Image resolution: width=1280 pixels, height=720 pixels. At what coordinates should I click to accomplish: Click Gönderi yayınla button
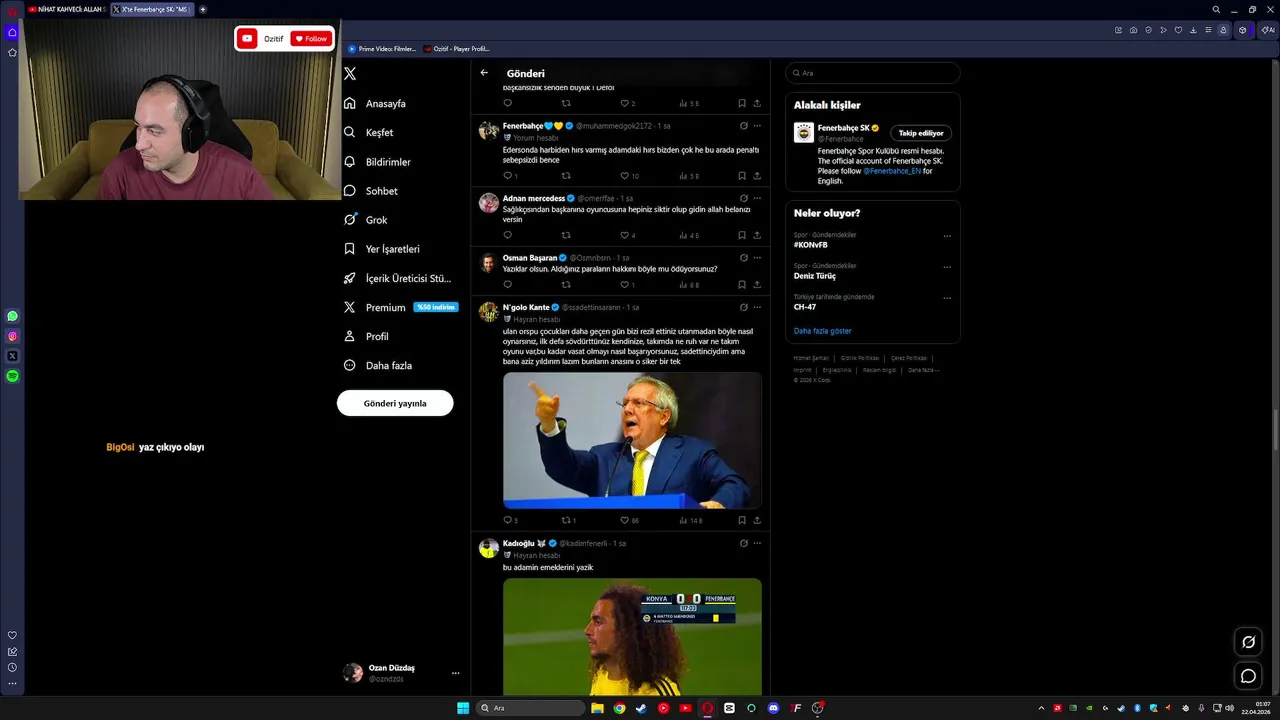tap(395, 403)
